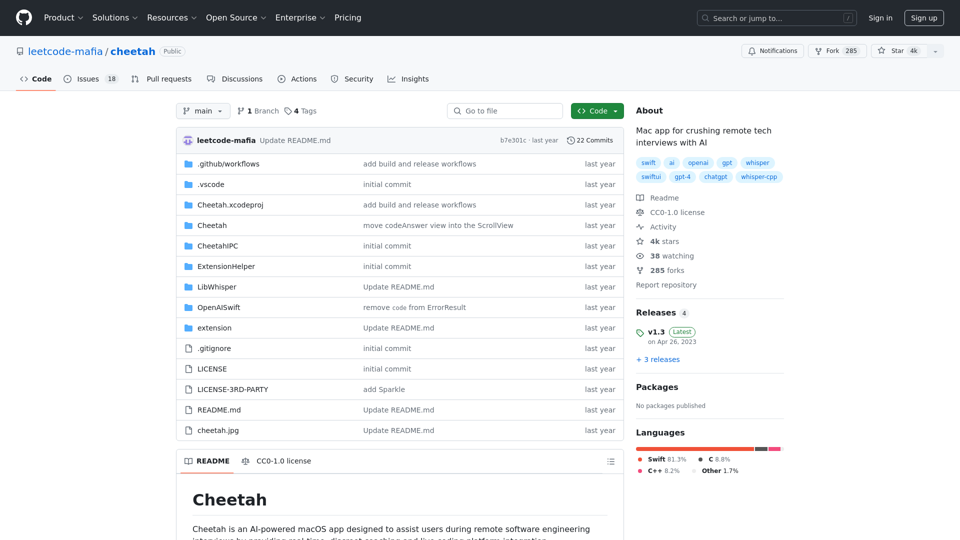
Task: Expand the Solutions menu
Action: coord(114,18)
